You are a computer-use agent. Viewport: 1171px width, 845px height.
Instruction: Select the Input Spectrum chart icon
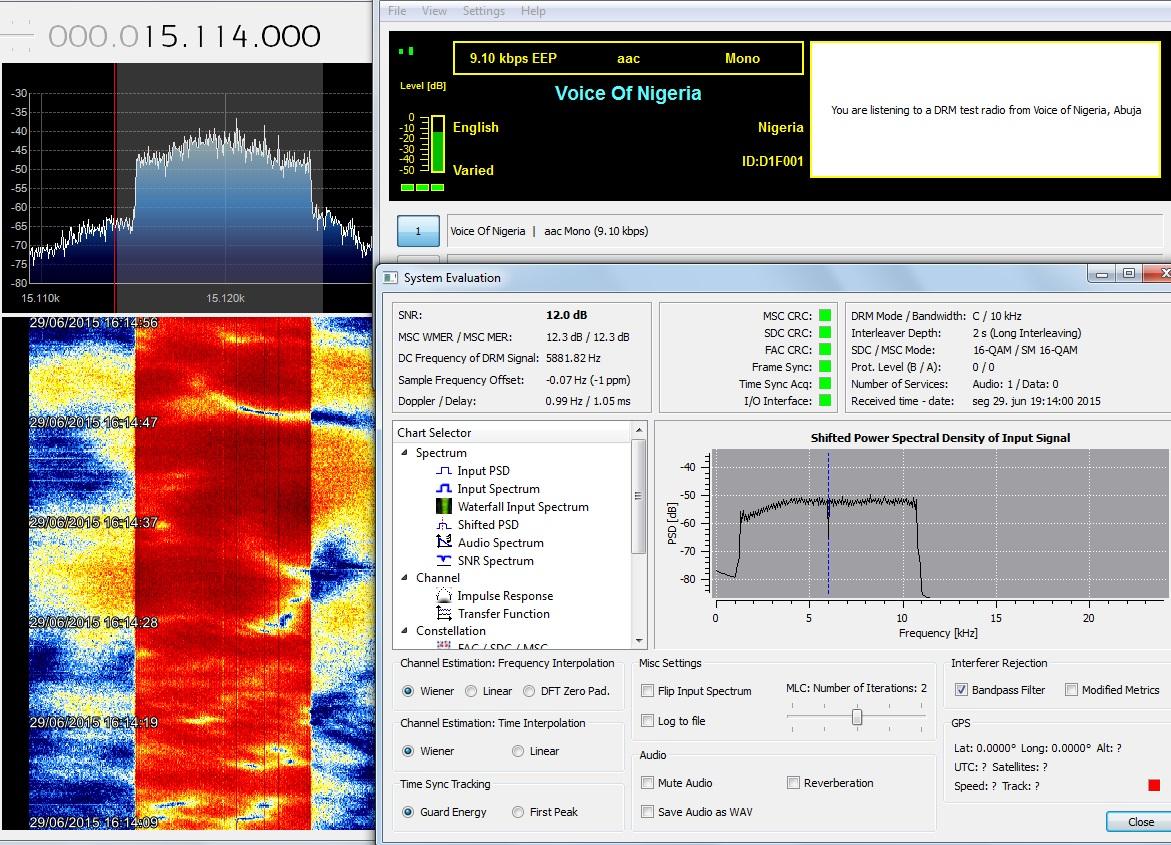pyautogui.click(x=445, y=489)
